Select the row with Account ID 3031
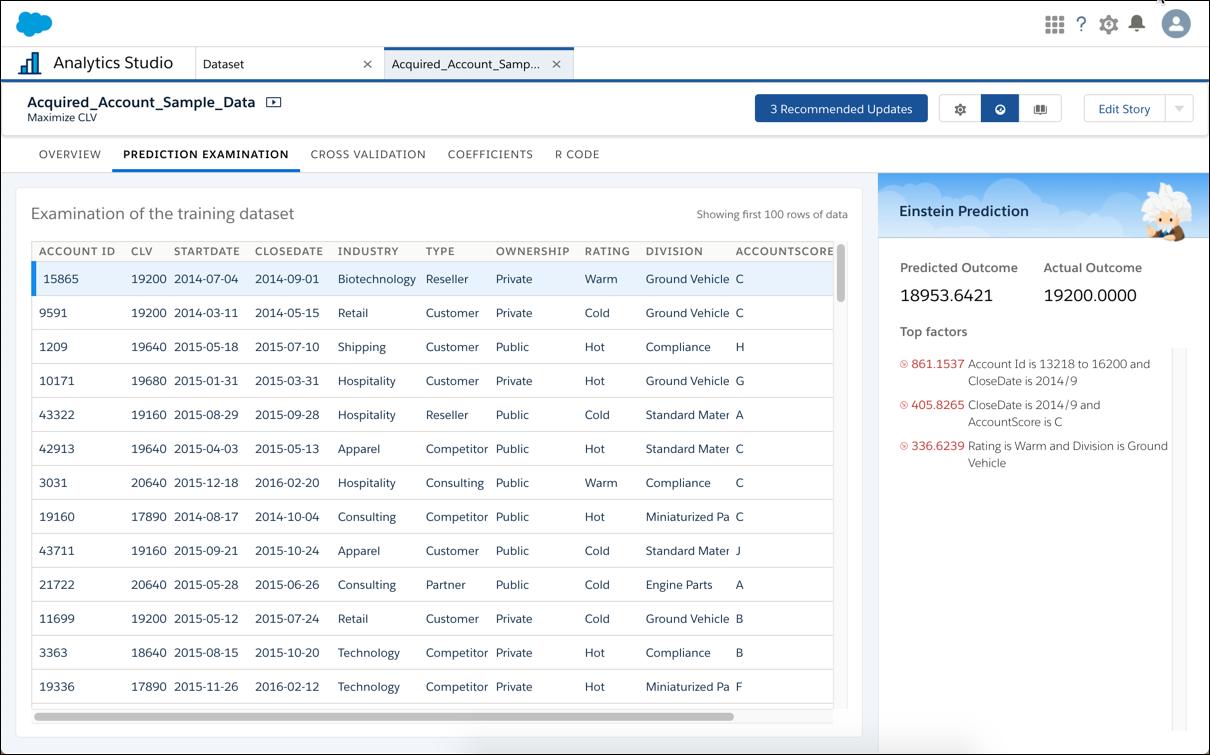The height and width of the screenshot is (755, 1210). [433, 483]
